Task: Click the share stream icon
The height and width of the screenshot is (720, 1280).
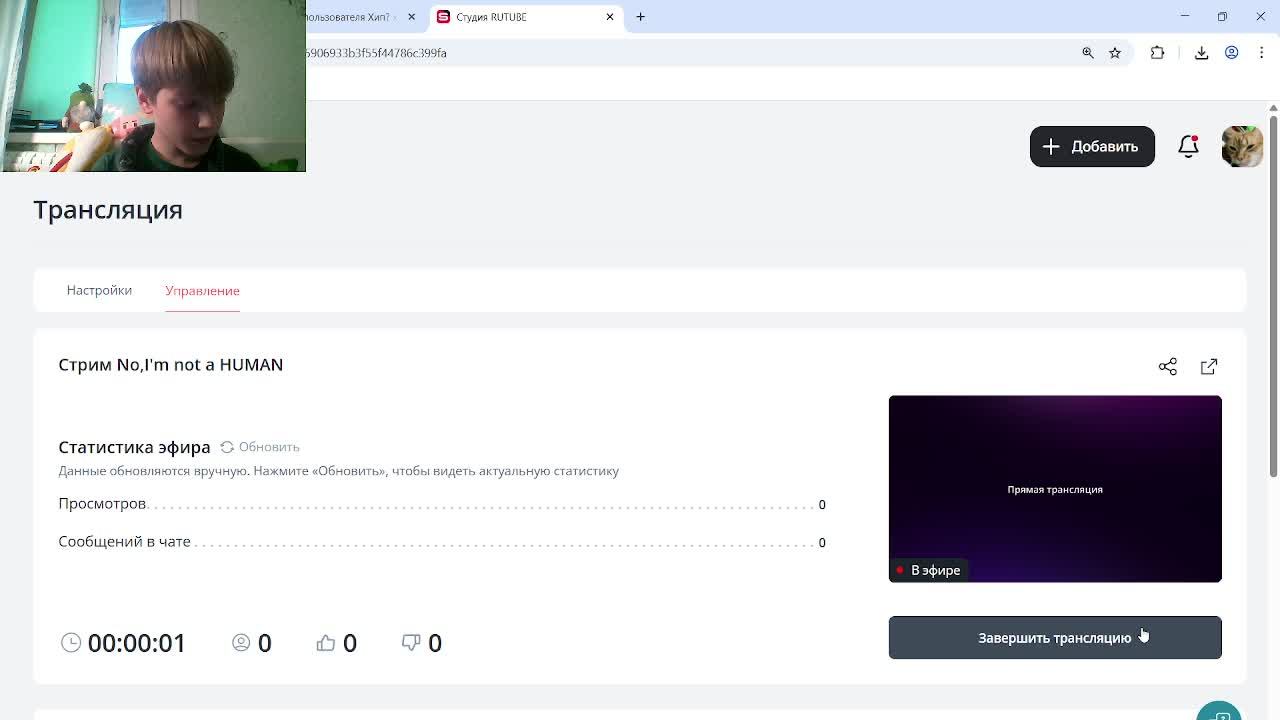Action: point(1167,366)
